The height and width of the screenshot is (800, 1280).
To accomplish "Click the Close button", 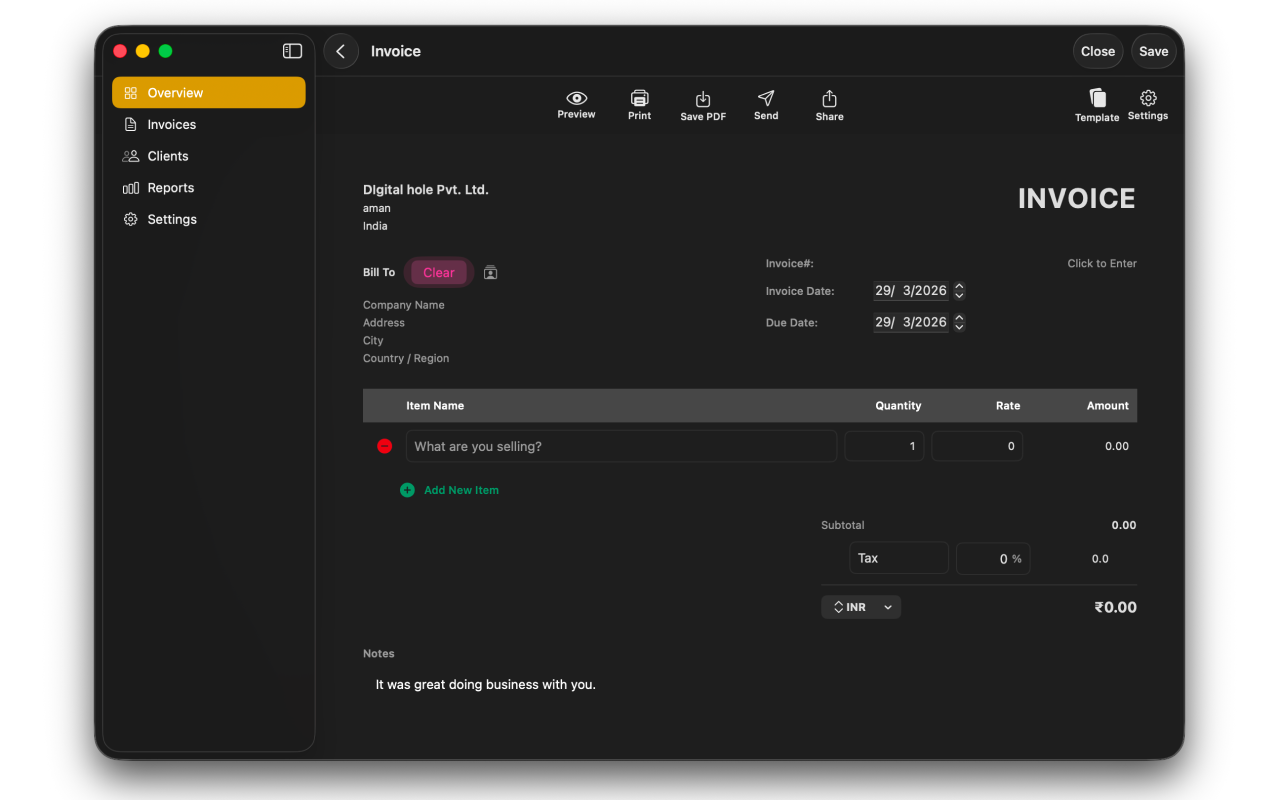I will [1098, 51].
